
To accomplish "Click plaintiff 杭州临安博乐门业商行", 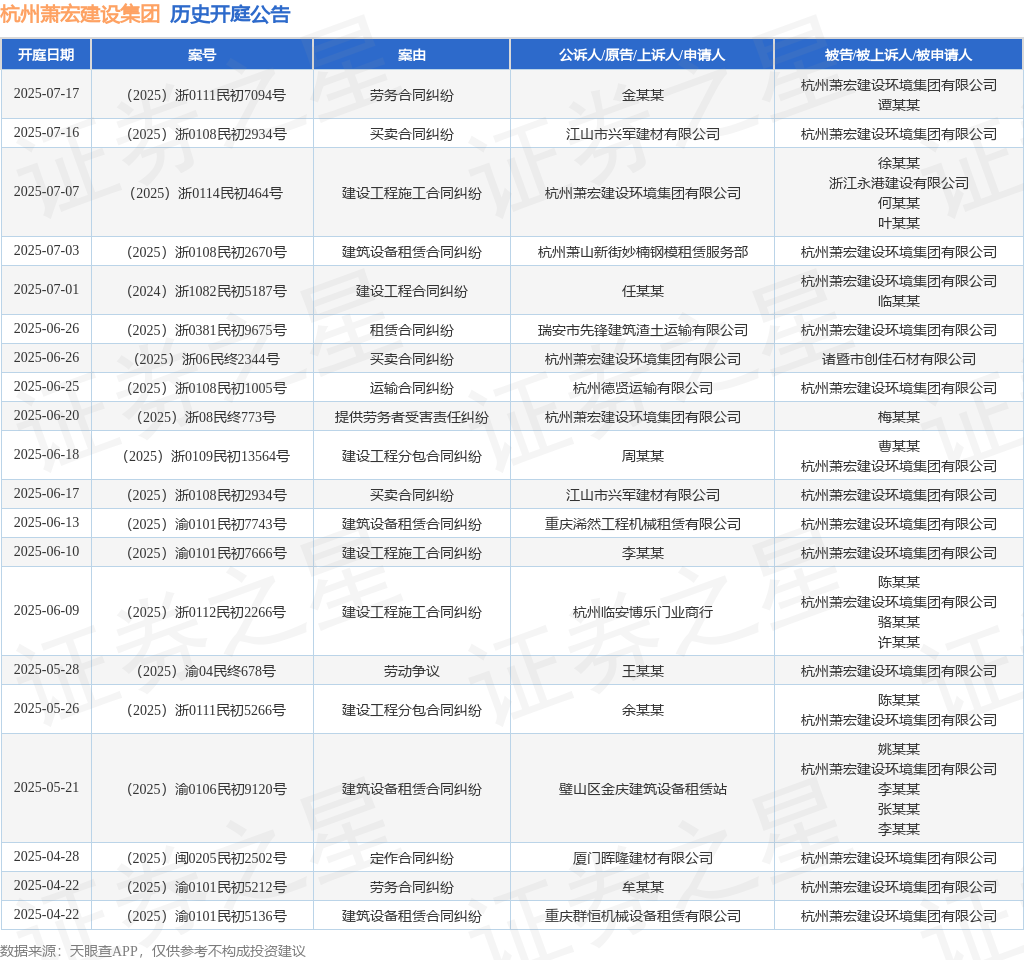I will click(x=643, y=613).
